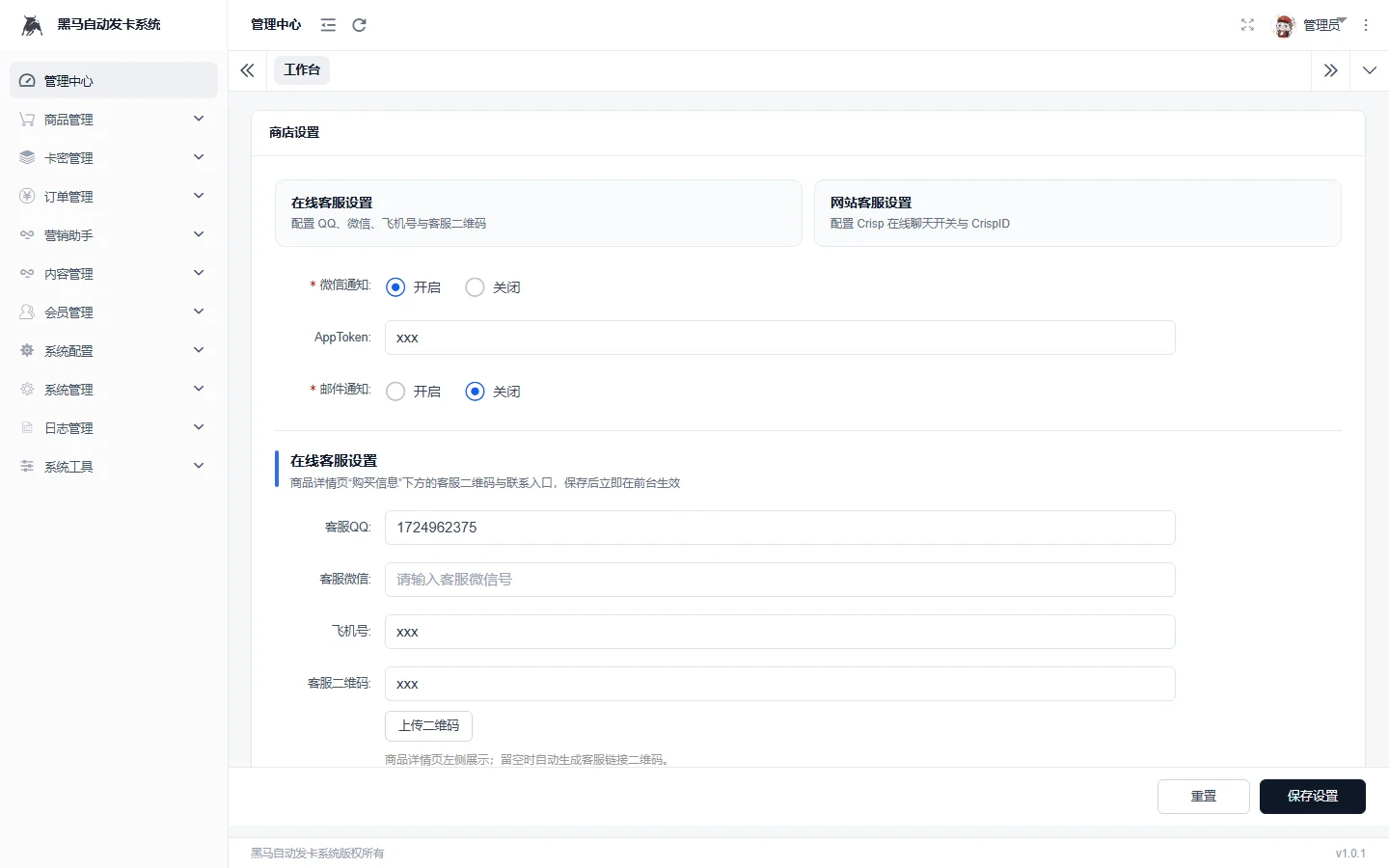Expand the 内容管理 submenu chevron
The height and width of the screenshot is (868, 1389).
click(x=199, y=273)
